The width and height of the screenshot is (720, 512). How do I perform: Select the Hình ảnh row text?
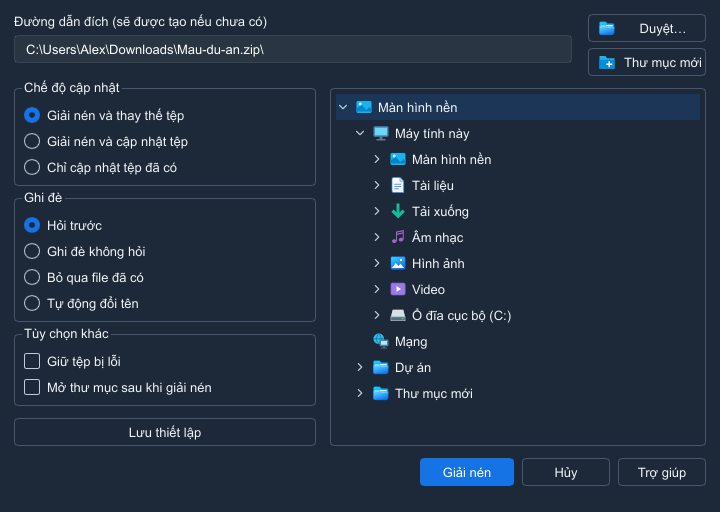[438, 264]
